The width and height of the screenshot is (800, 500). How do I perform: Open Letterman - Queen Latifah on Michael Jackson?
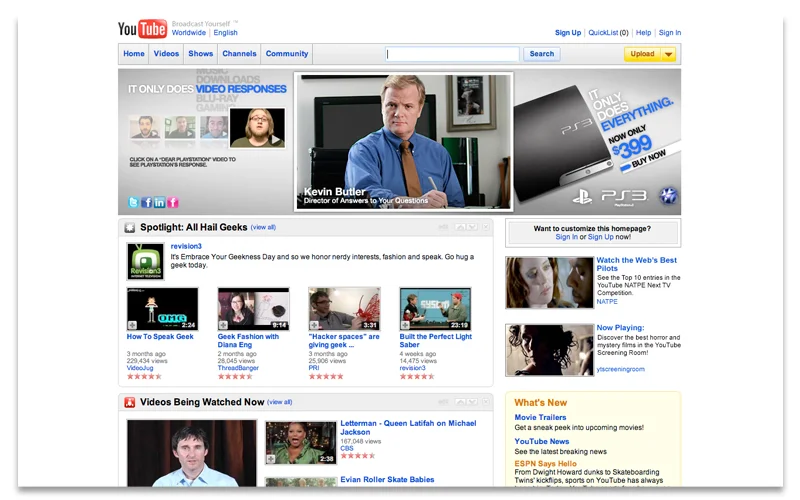(x=408, y=428)
